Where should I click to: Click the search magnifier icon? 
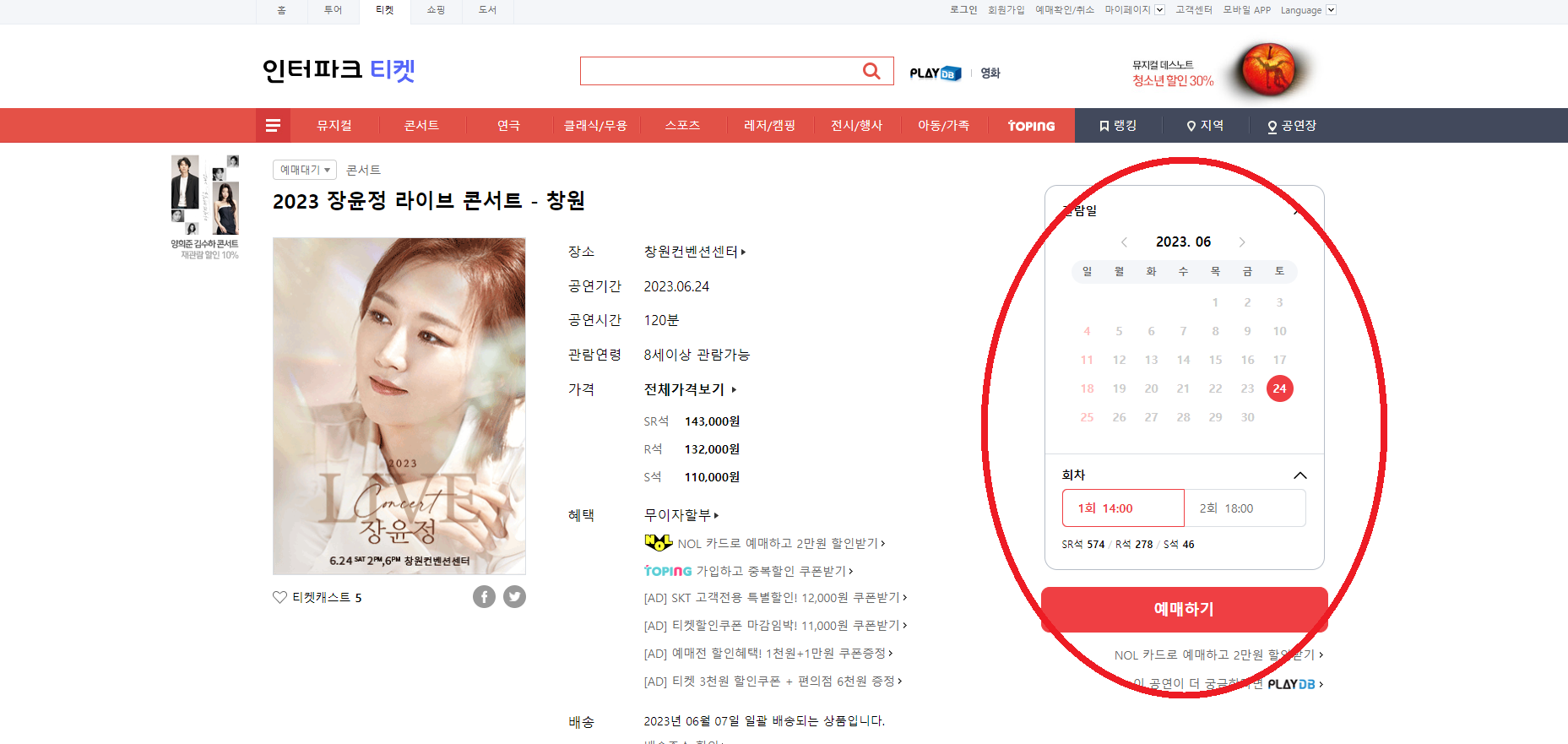871,71
